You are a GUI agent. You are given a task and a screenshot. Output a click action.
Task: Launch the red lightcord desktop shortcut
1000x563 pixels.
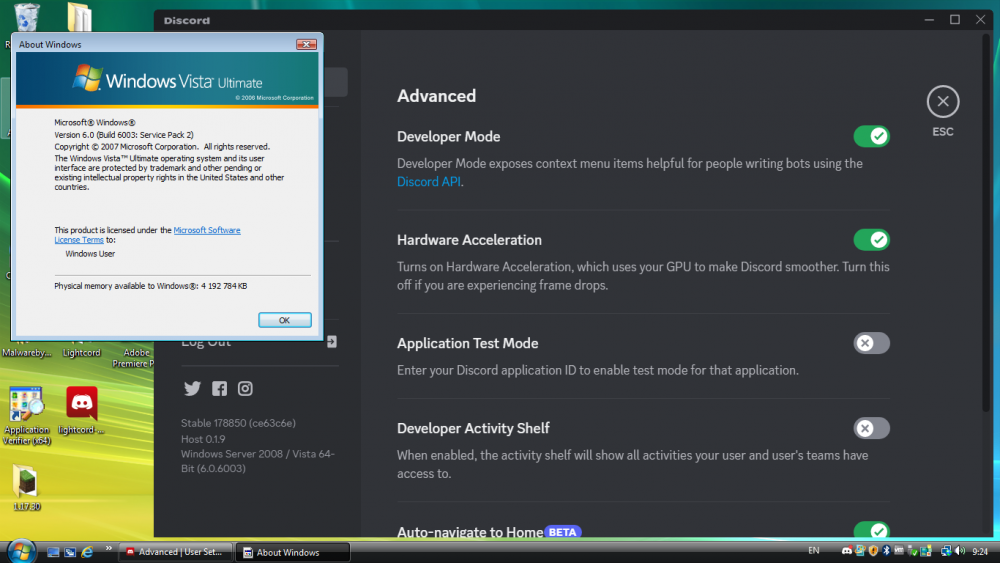[81, 404]
